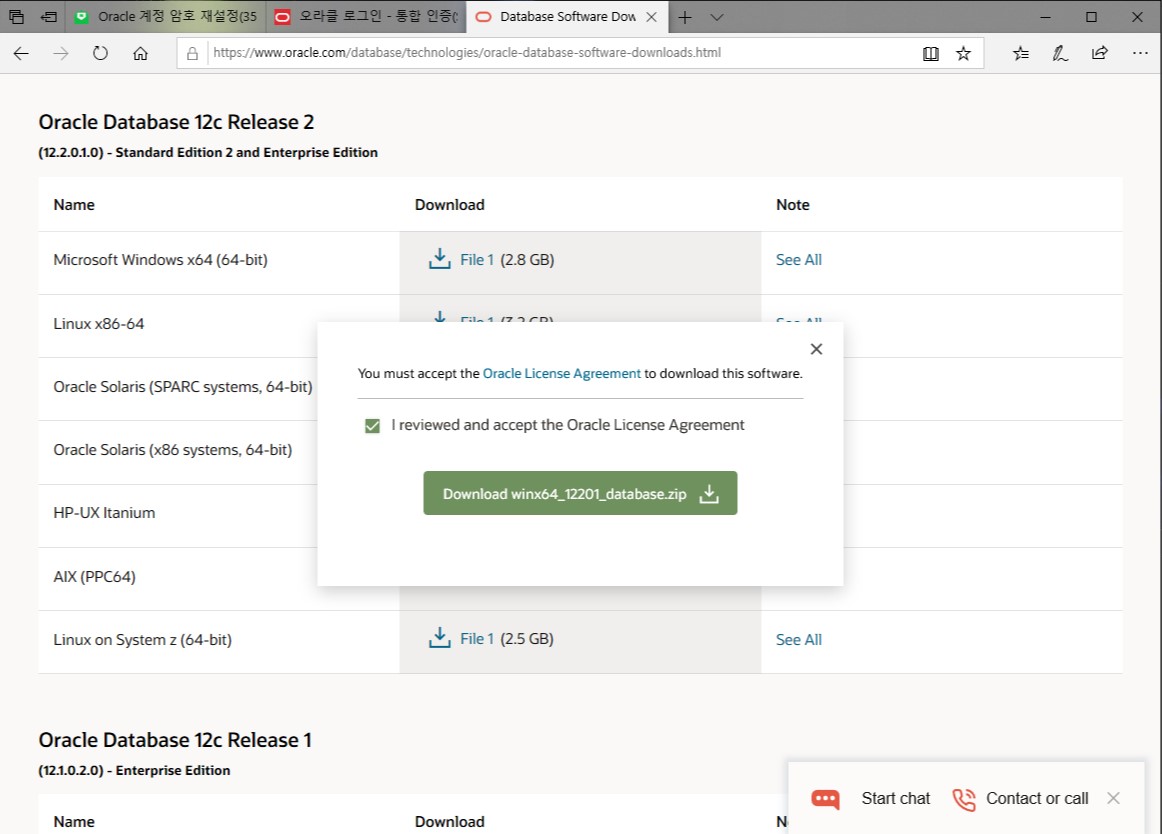
Task: Click the Oracle Database 12c Release 2 heading
Action: pos(176,122)
